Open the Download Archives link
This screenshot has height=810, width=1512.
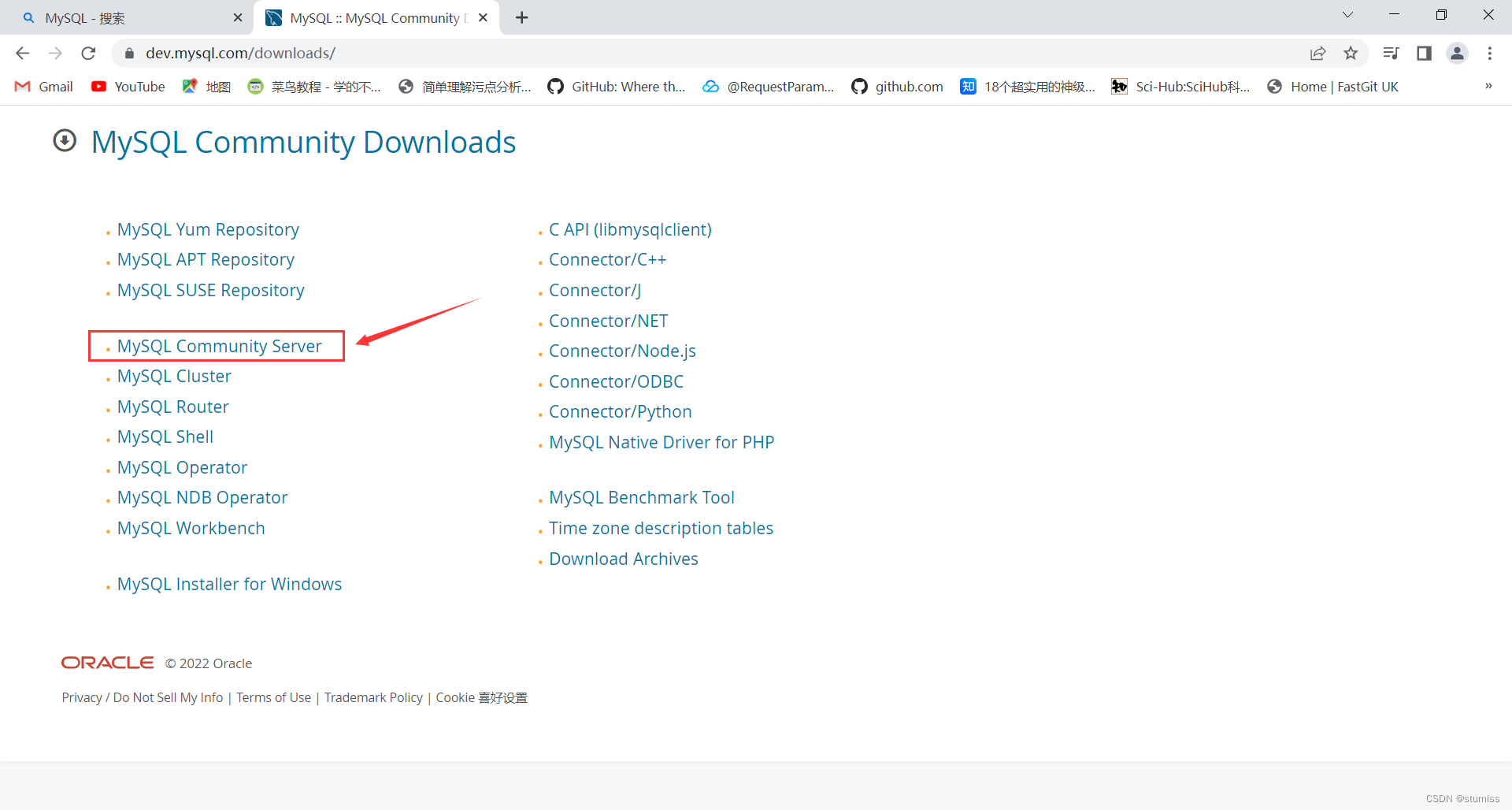pyautogui.click(x=623, y=559)
